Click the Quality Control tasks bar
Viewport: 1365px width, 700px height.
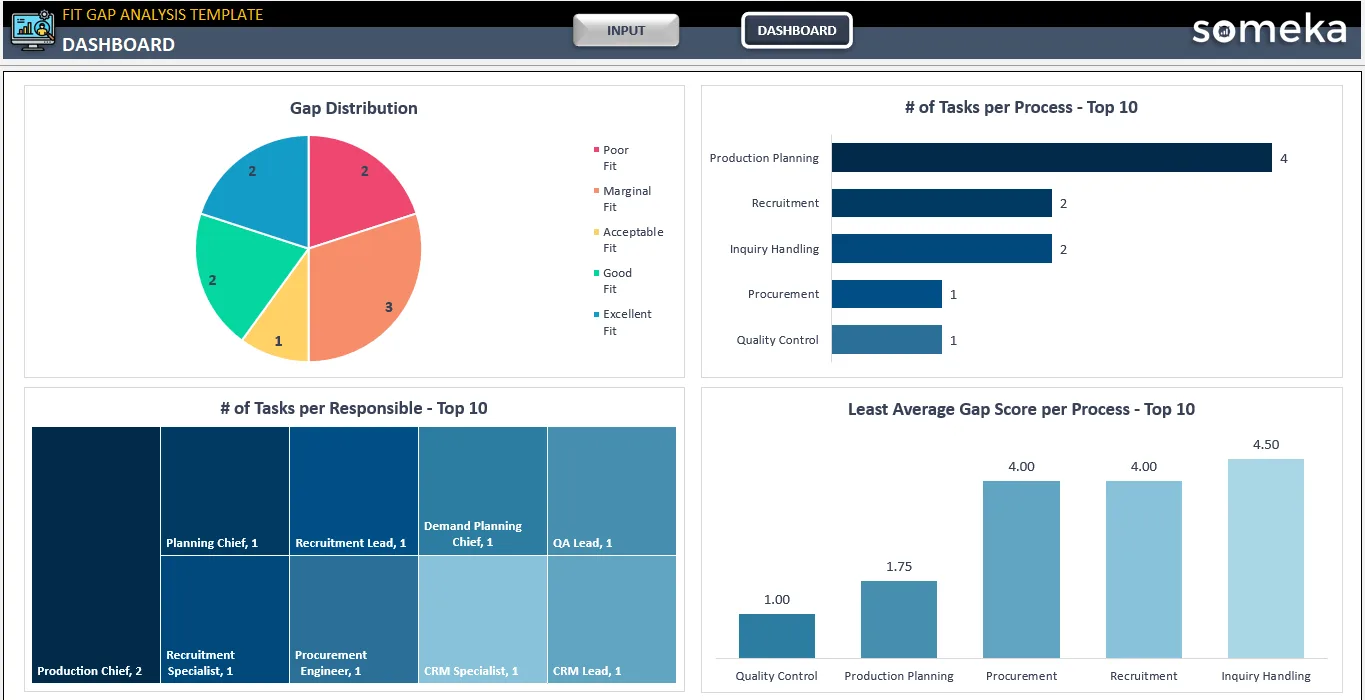(x=887, y=340)
